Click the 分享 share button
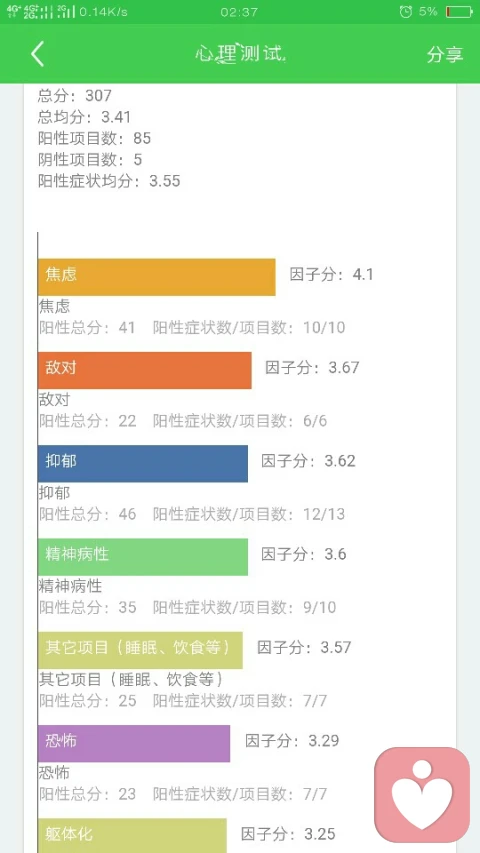Screen dimensions: 480x853 [x=445, y=54]
